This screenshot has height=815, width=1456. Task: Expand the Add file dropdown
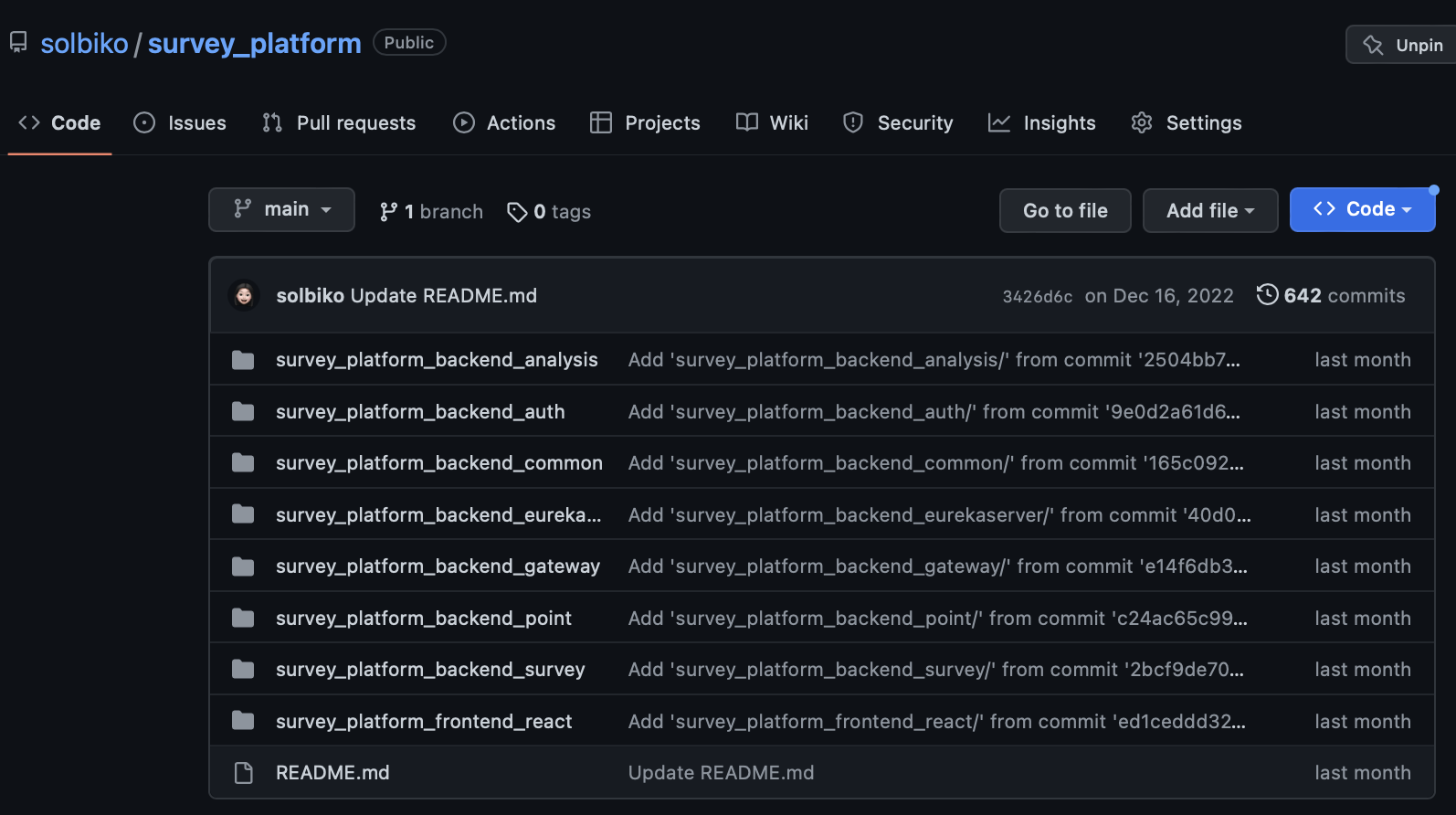point(1210,210)
